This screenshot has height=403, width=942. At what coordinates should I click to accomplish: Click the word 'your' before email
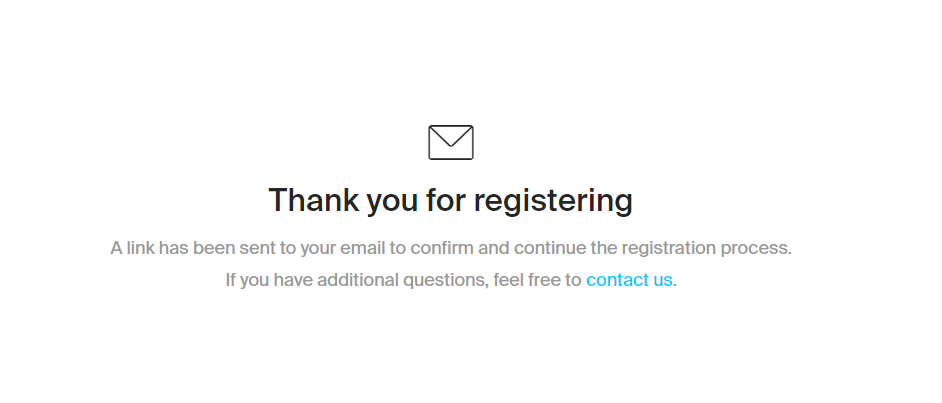coord(318,249)
